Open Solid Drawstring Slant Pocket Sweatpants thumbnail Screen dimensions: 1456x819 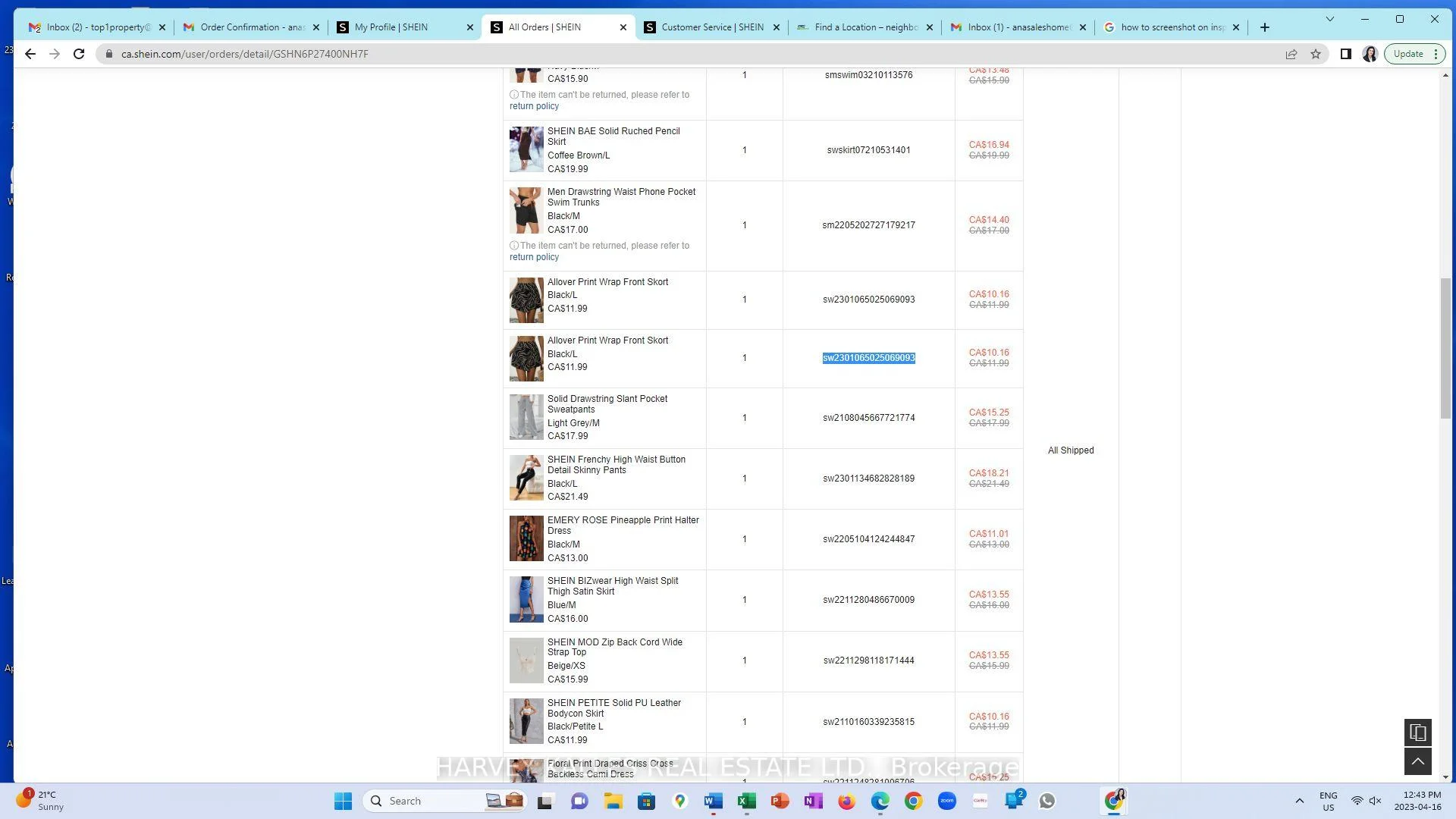[x=526, y=417]
